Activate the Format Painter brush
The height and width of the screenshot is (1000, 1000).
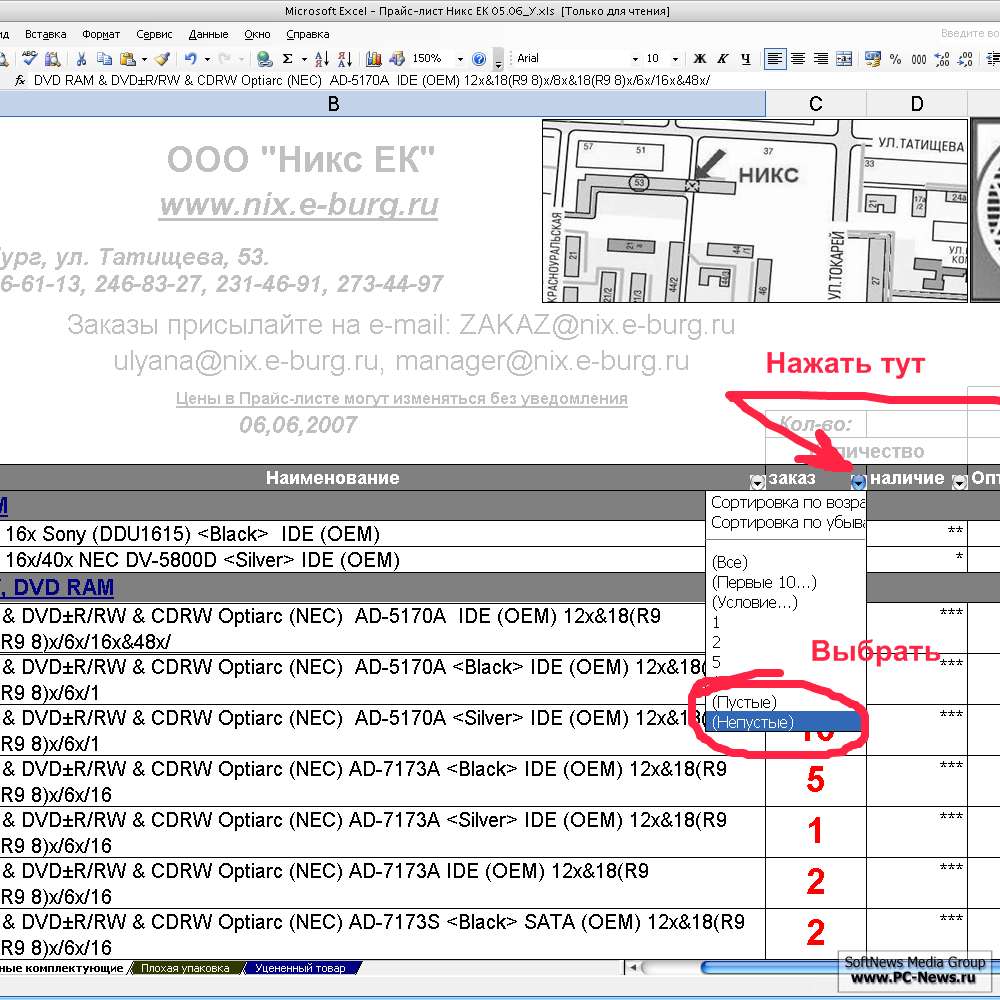162,59
